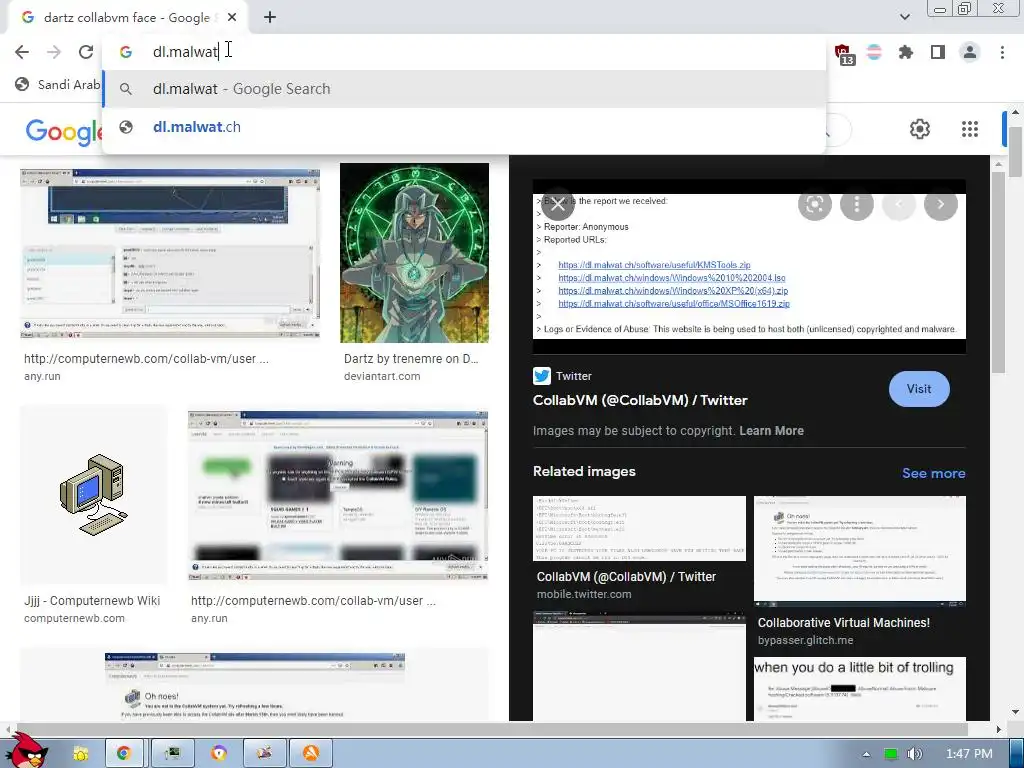Open the top-left any.run screenshot thumbnail
This screenshot has height=768, width=1024.
point(170,253)
